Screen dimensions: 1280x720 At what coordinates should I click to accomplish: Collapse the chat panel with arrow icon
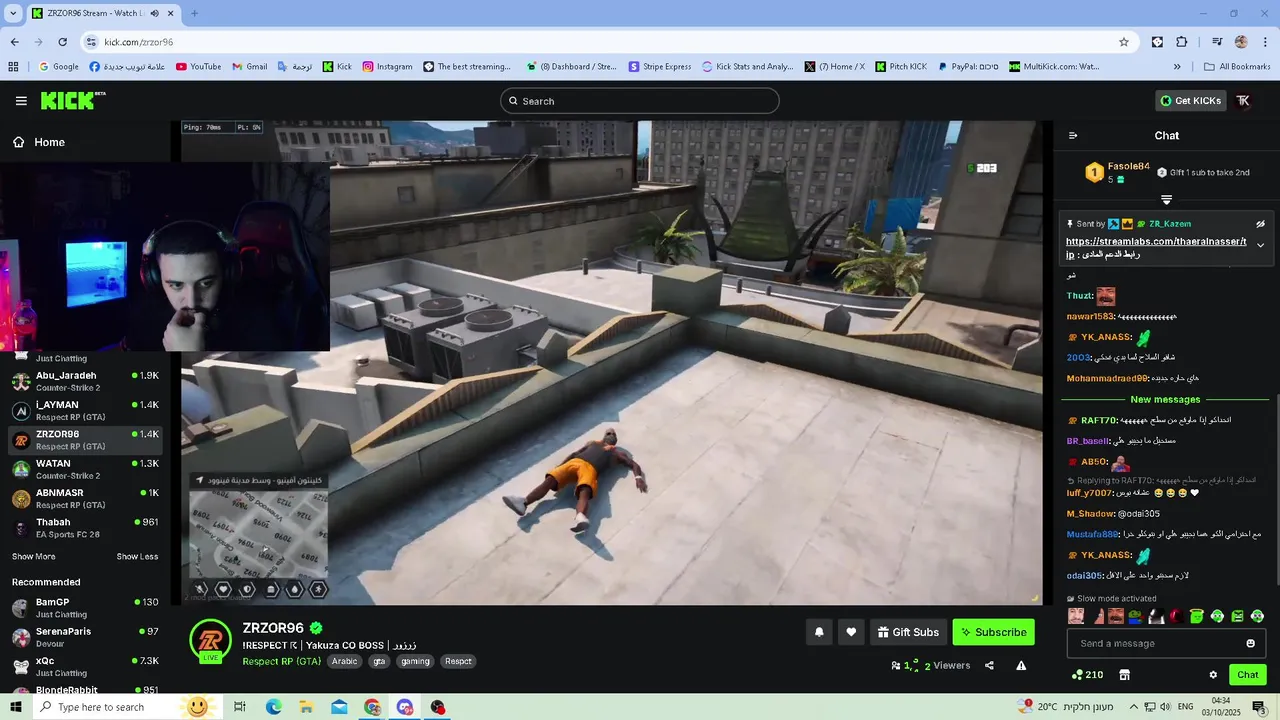click(1073, 136)
